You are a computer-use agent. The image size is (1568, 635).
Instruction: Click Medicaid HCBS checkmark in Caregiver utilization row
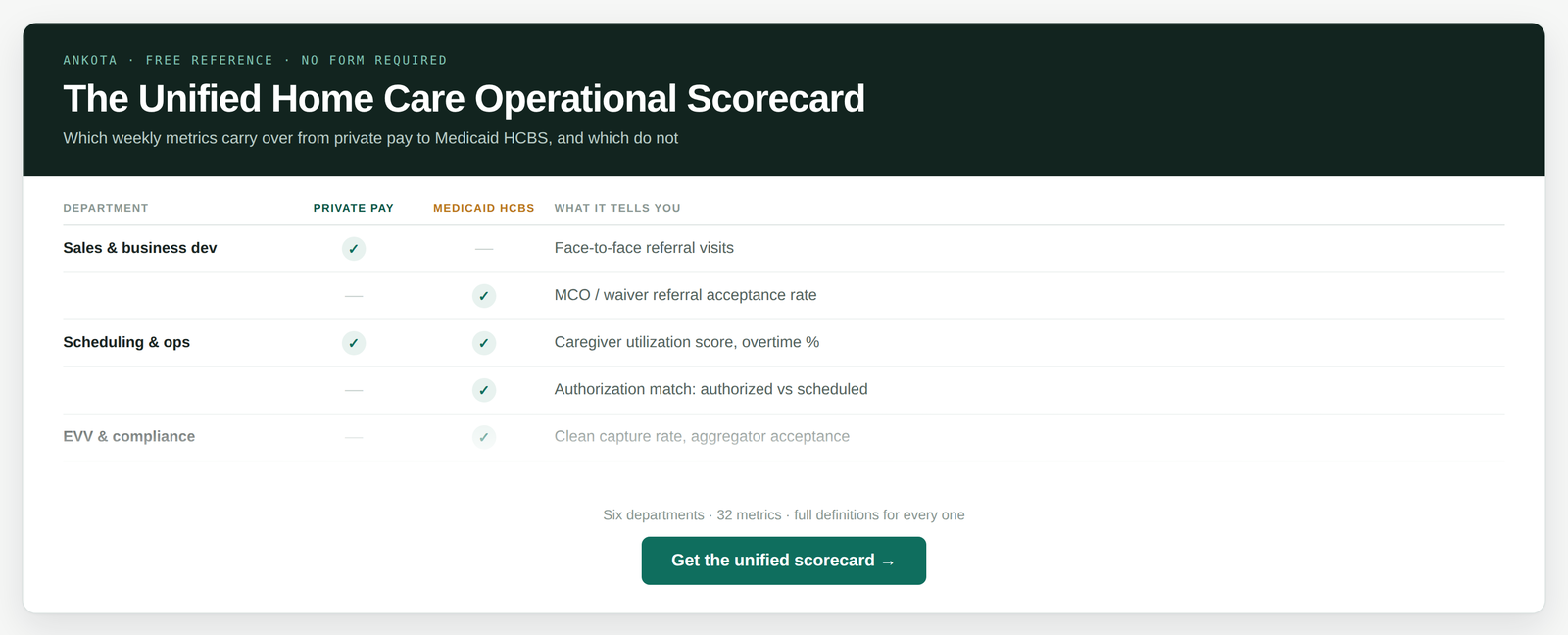[484, 343]
